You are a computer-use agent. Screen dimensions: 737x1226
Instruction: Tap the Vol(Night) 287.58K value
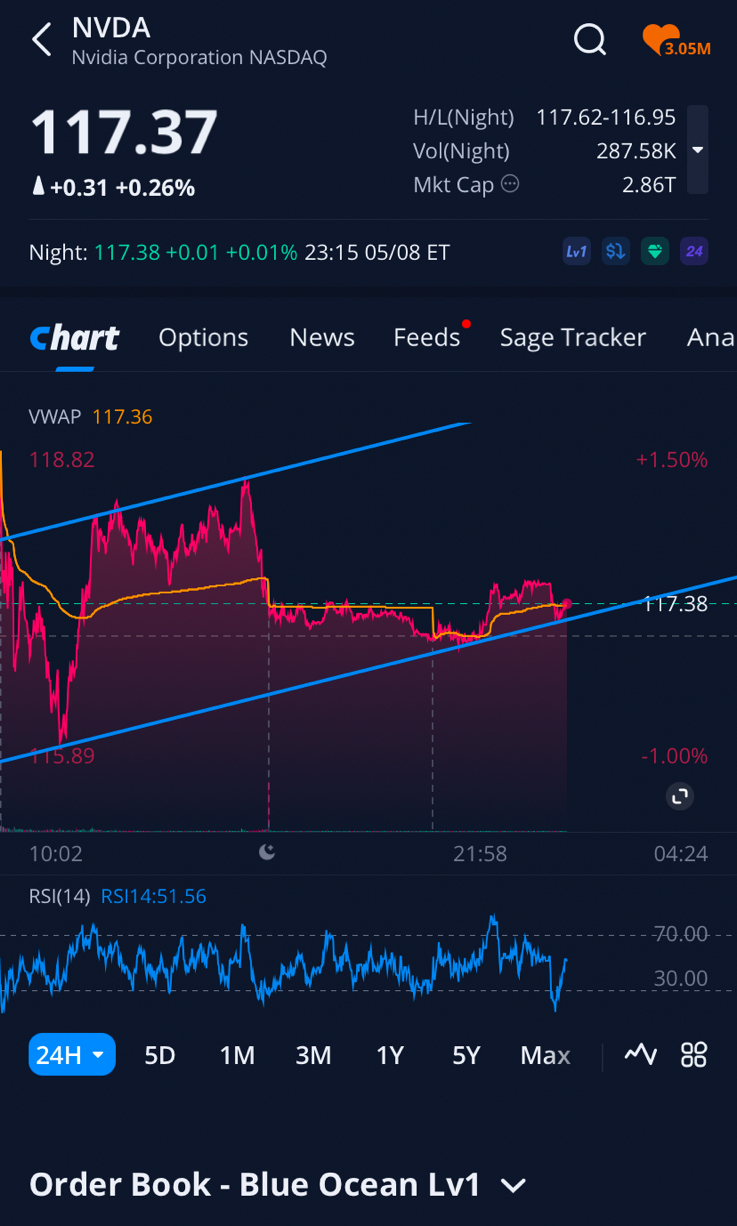pos(637,151)
